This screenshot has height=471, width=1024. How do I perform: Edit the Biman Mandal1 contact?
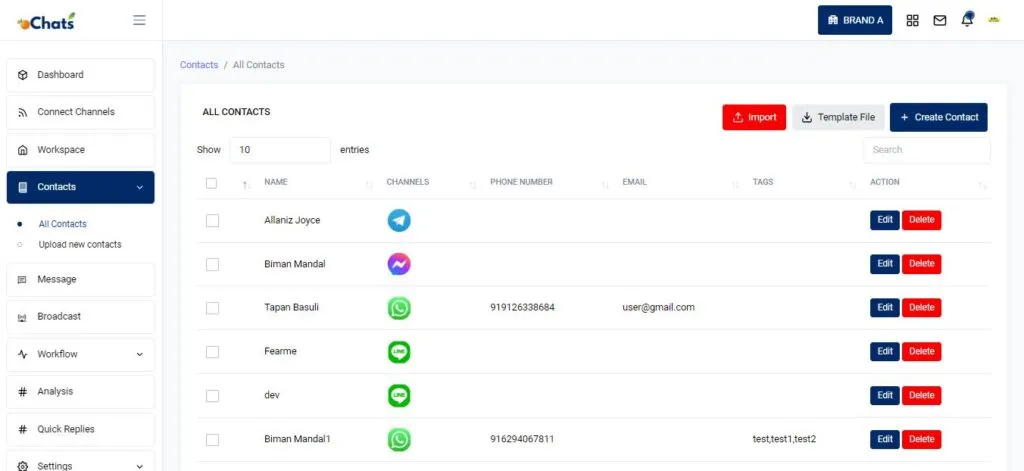click(885, 440)
